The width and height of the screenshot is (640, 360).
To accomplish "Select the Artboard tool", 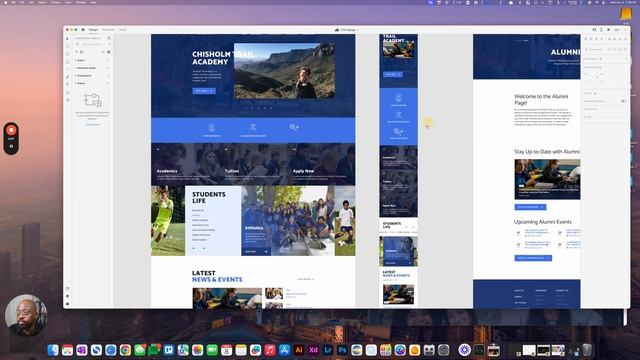I will [67, 92].
